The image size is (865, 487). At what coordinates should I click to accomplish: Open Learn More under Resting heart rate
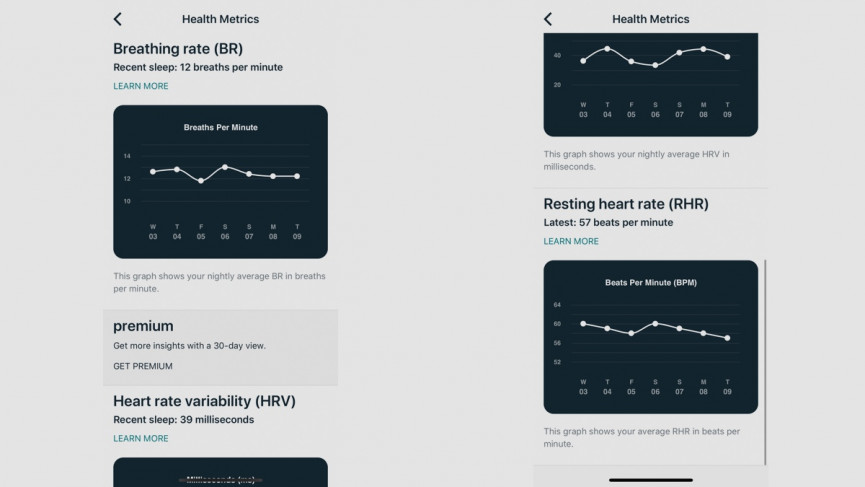point(571,241)
